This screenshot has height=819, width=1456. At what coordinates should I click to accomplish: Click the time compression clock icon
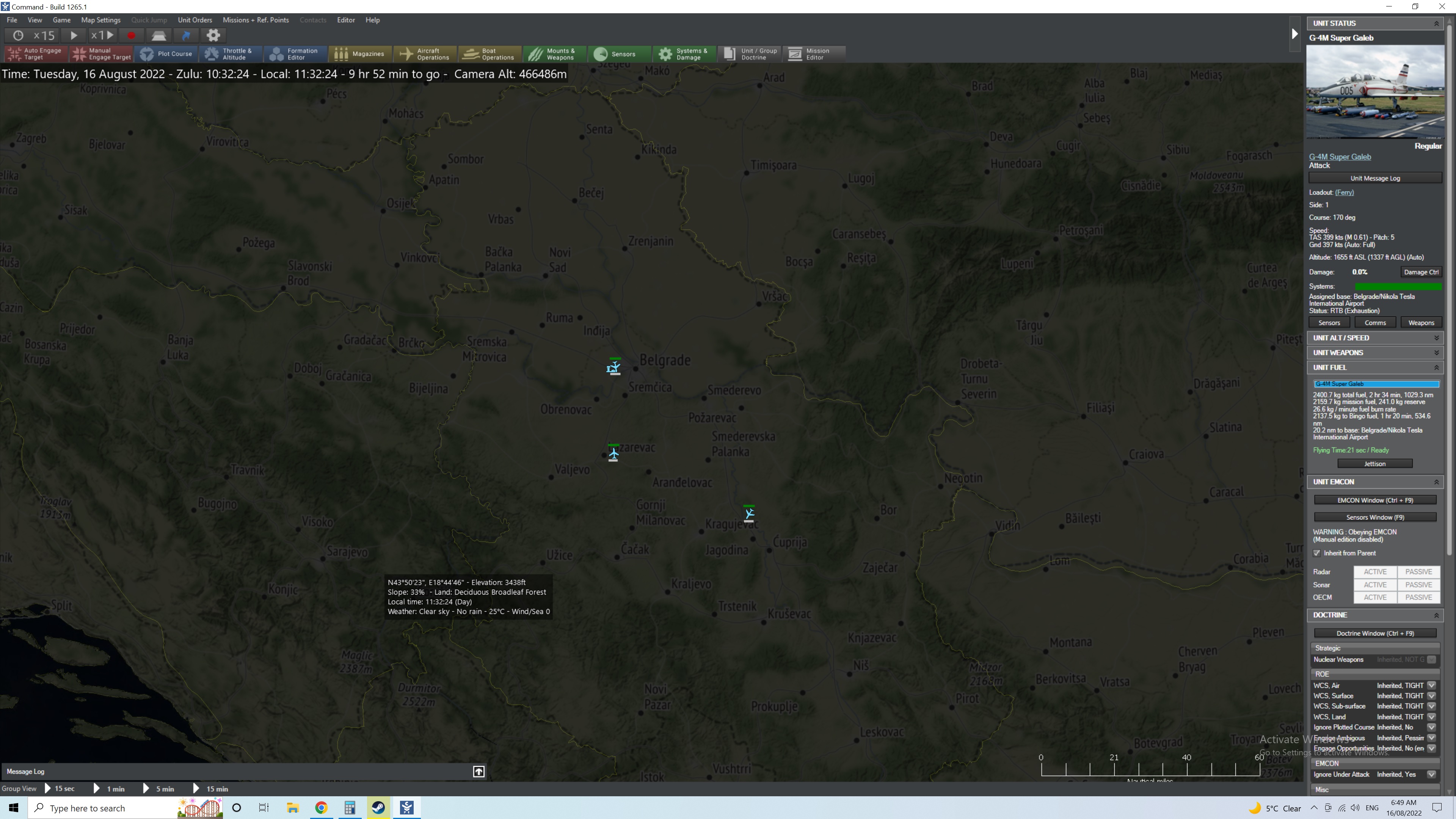click(18, 36)
